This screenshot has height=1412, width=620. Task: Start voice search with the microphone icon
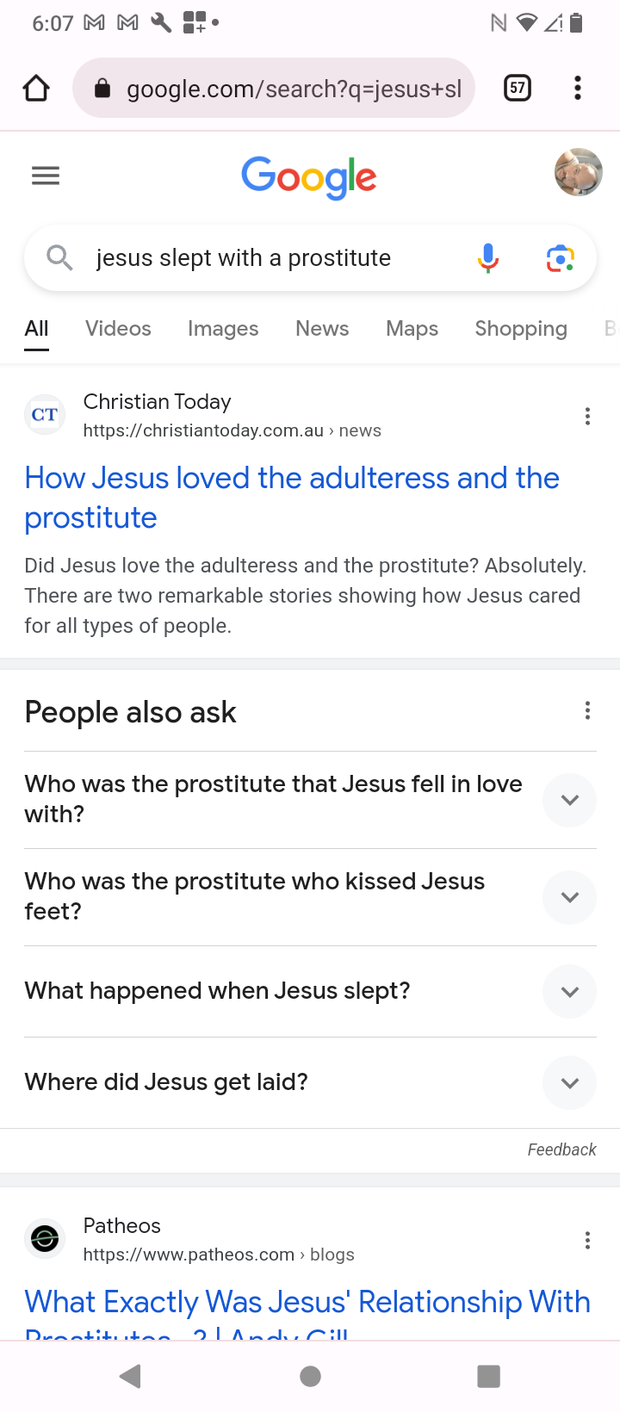click(x=488, y=258)
